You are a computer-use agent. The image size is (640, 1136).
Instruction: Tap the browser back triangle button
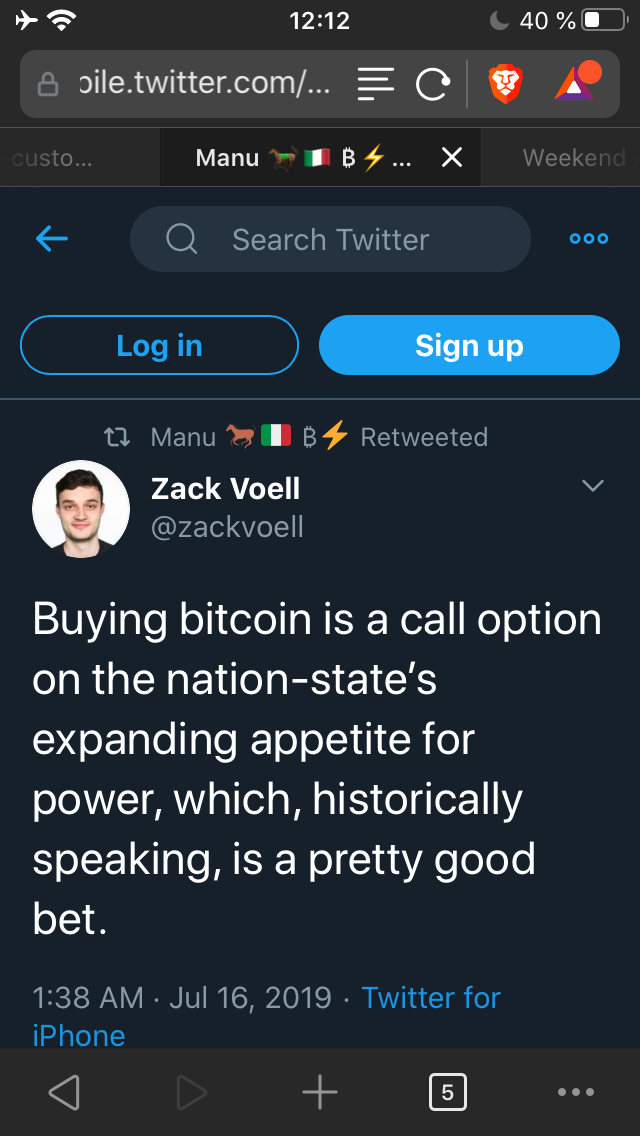(64, 1092)
